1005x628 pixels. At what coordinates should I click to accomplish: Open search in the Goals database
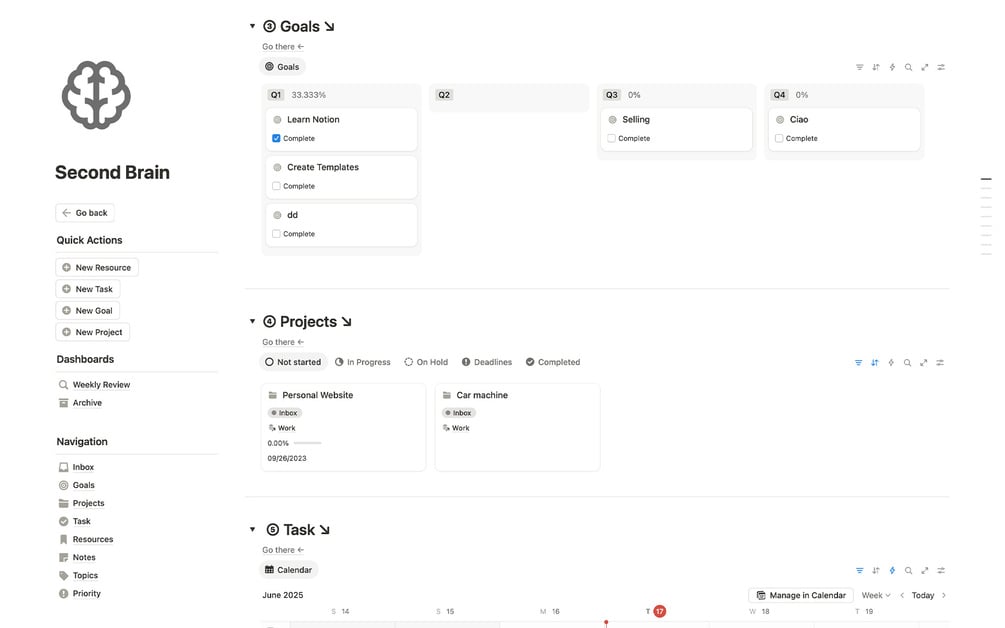coord(908,67)
